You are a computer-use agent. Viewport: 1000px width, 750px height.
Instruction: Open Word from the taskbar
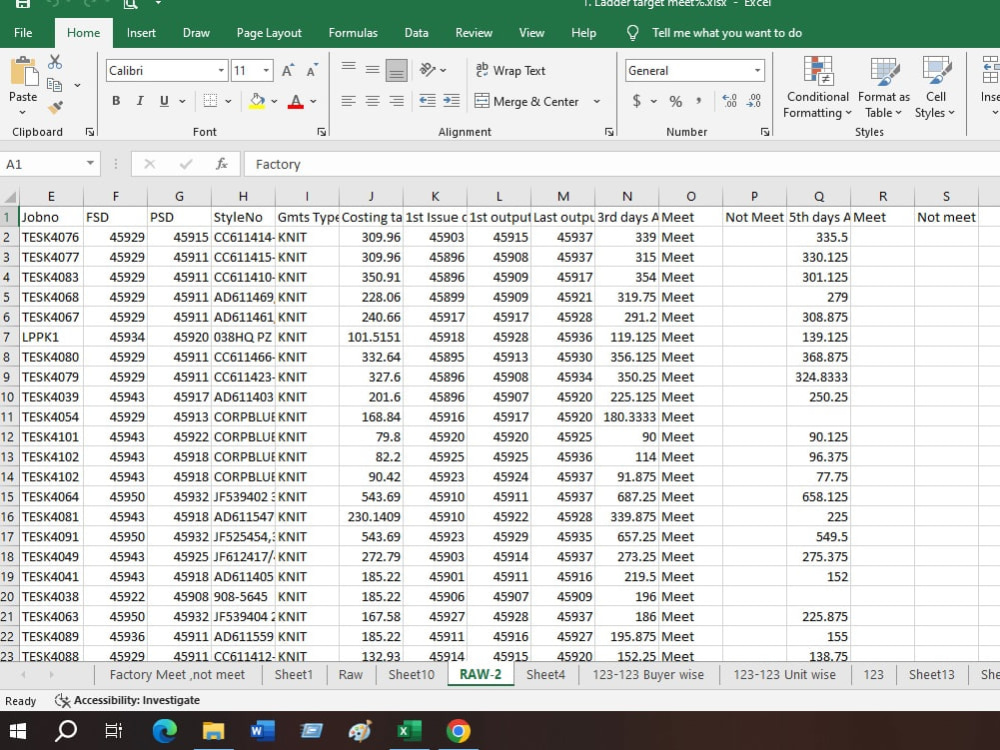[x=262, y=731]
